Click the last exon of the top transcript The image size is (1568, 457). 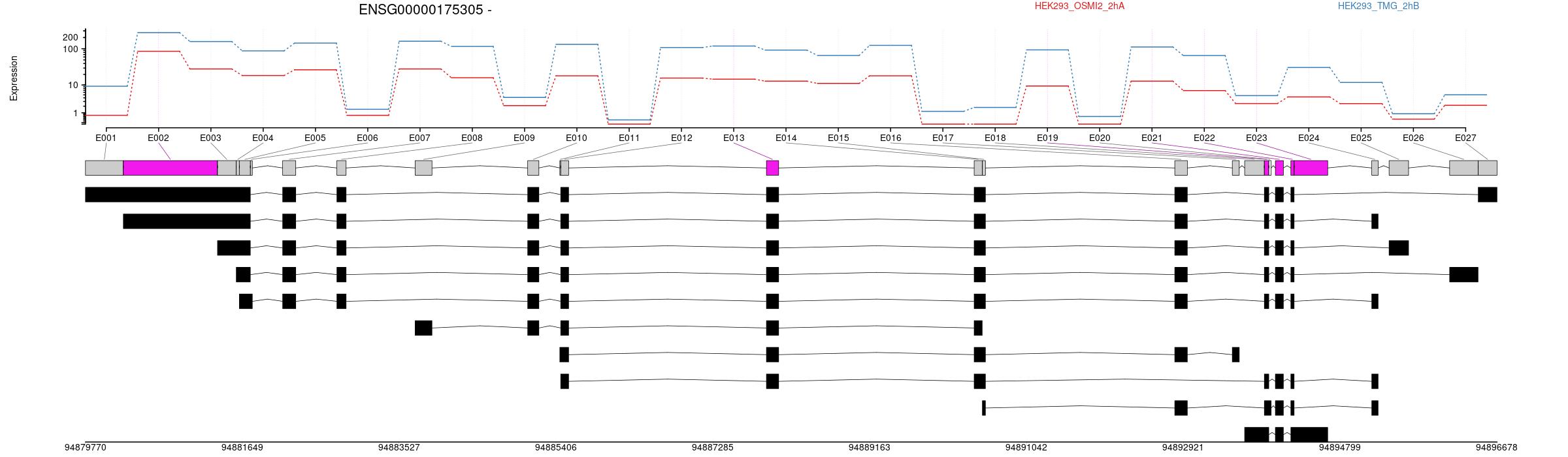click(1488, 195)
